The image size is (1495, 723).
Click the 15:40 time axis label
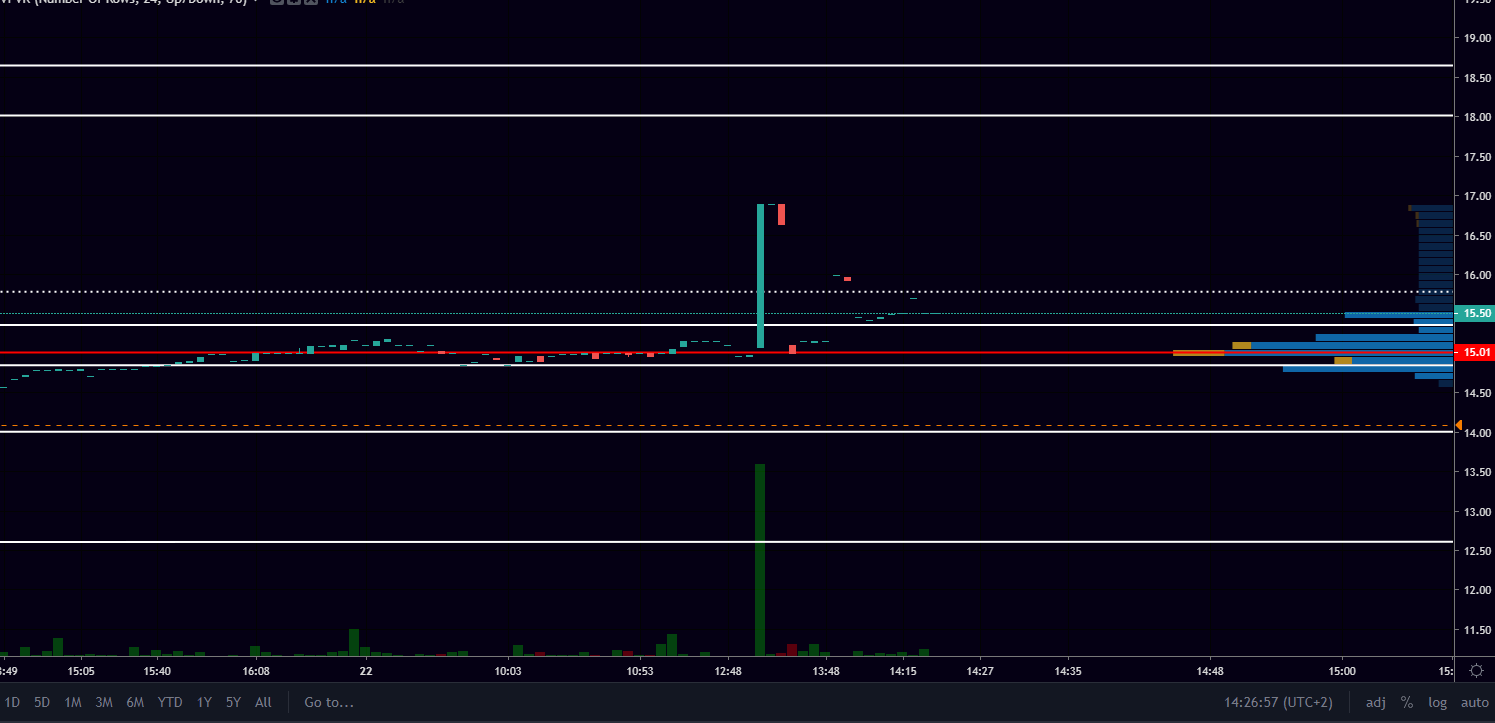pyautogui.click(x=157, y=671)
